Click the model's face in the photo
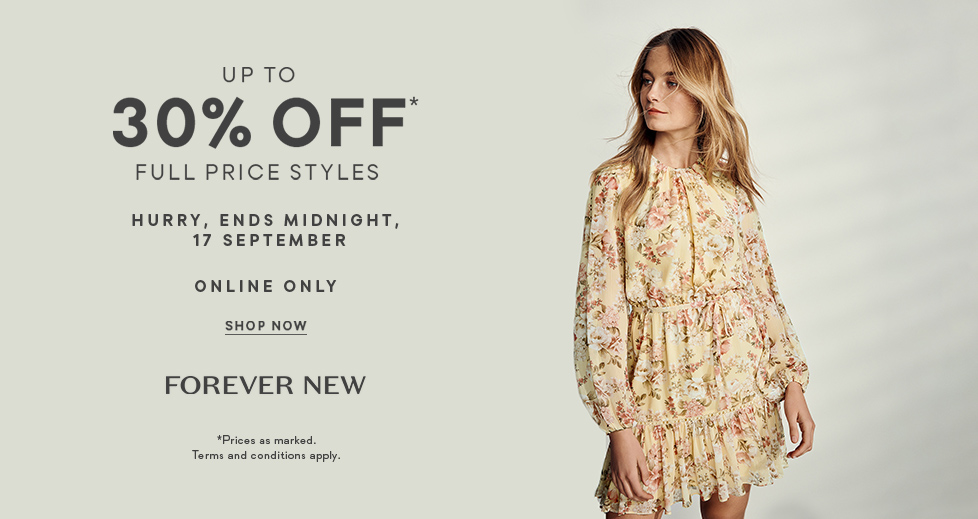978x519 pixels. click(x=661, y=94)
